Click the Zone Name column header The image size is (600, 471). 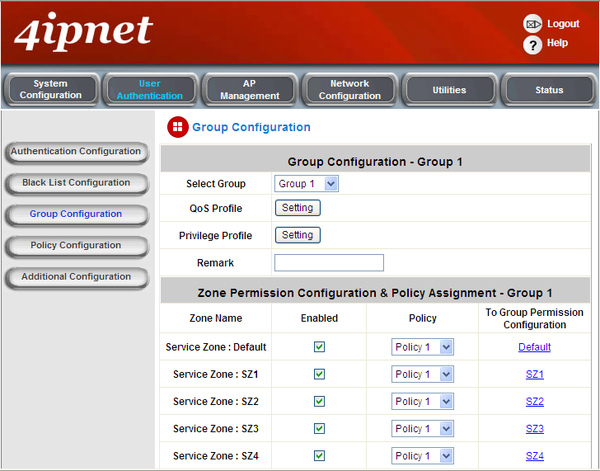[216, 318]
